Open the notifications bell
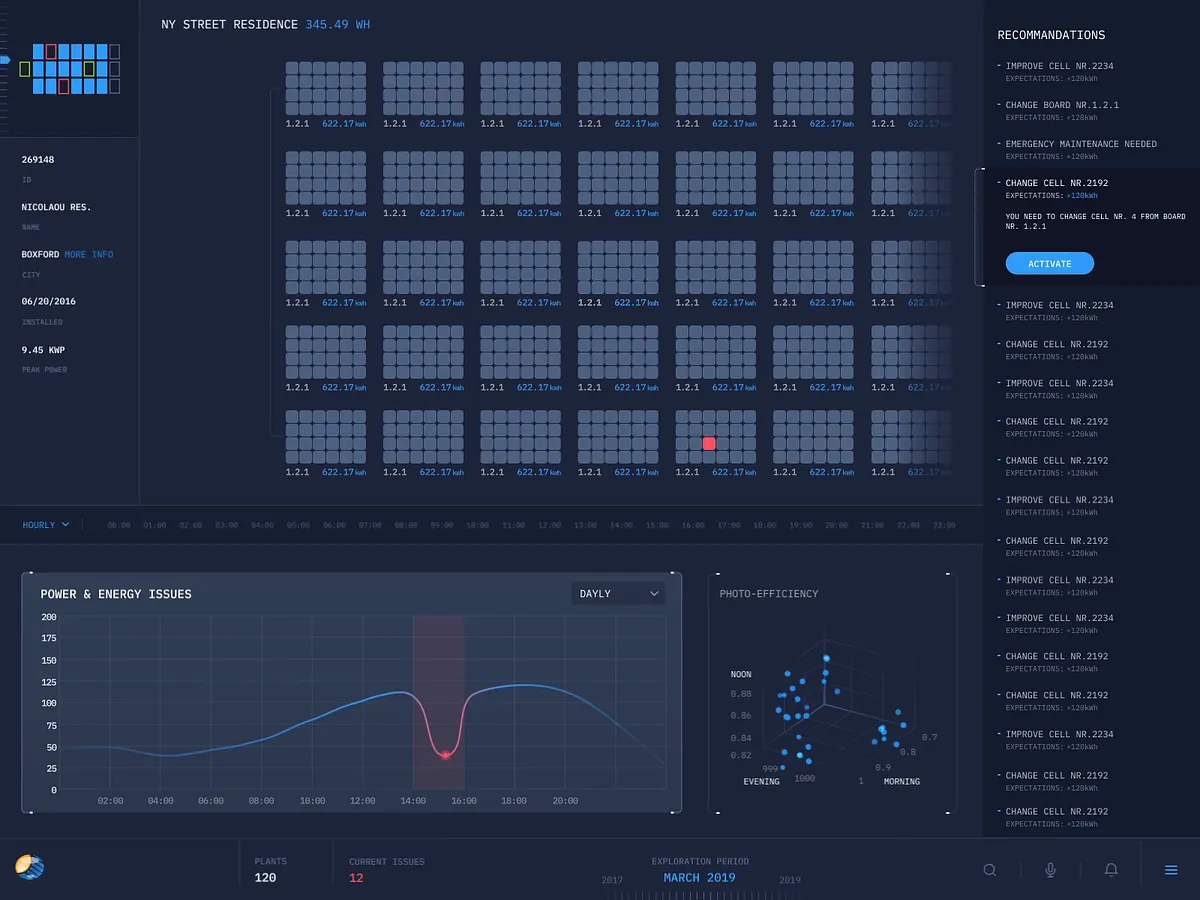The width and height of the screenshot is (1200, 900). tap(1110, 870)
